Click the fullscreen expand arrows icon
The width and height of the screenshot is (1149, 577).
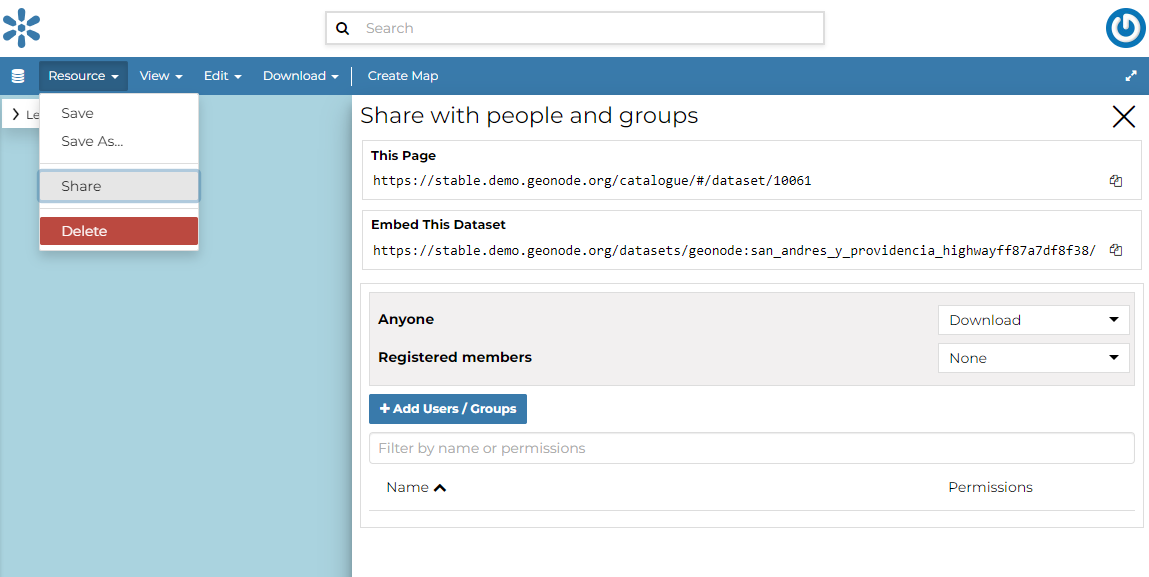(x=1130, y=75)
